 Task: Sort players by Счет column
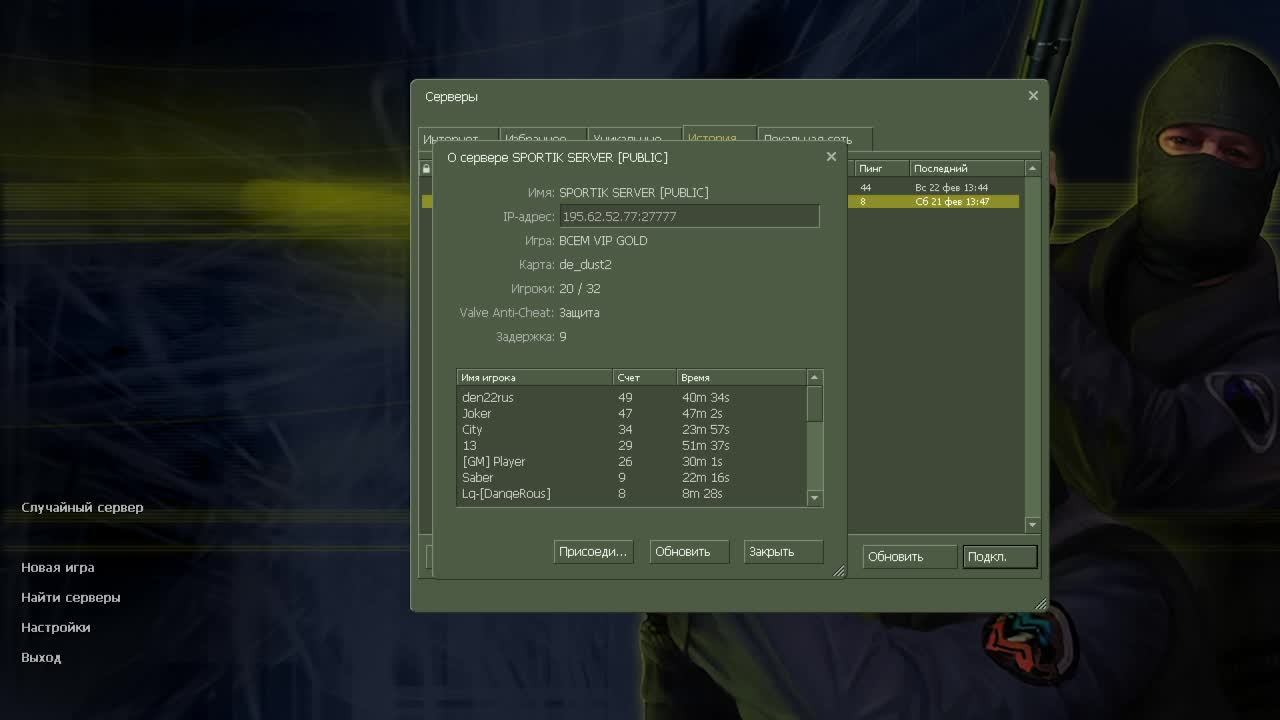click(x=645, y=378)
